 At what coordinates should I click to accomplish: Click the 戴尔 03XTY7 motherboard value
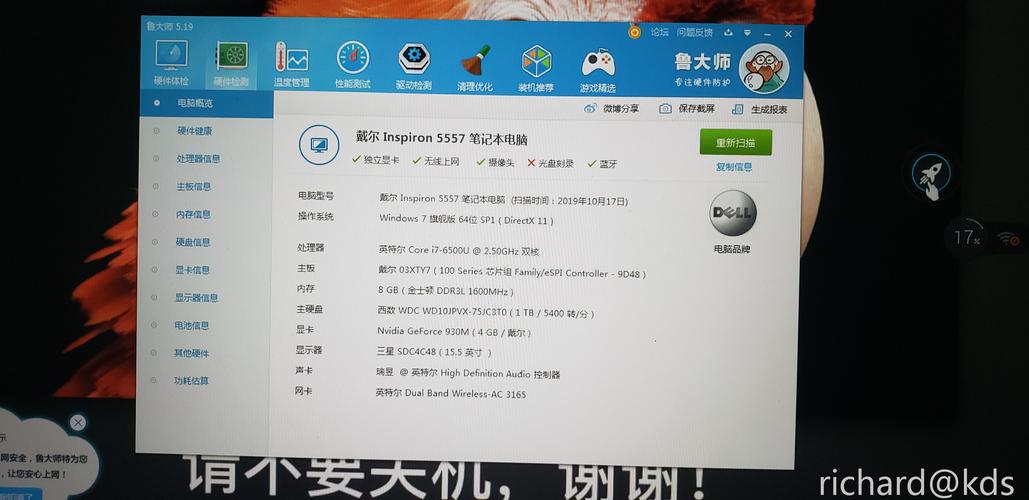[x=512, y=272]
